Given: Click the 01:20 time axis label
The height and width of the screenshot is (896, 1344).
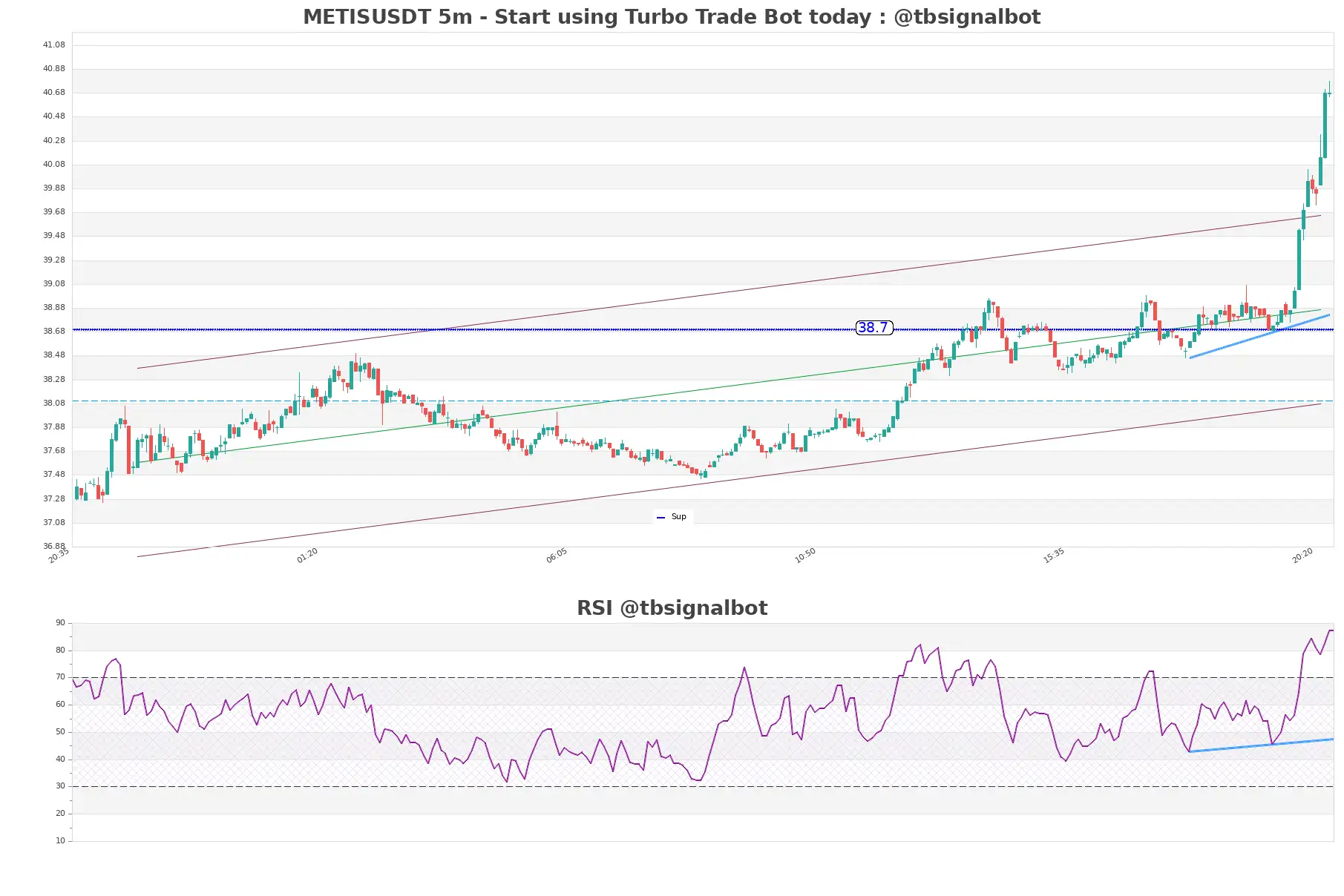Looking at the screenshot, I should (307, 556).
